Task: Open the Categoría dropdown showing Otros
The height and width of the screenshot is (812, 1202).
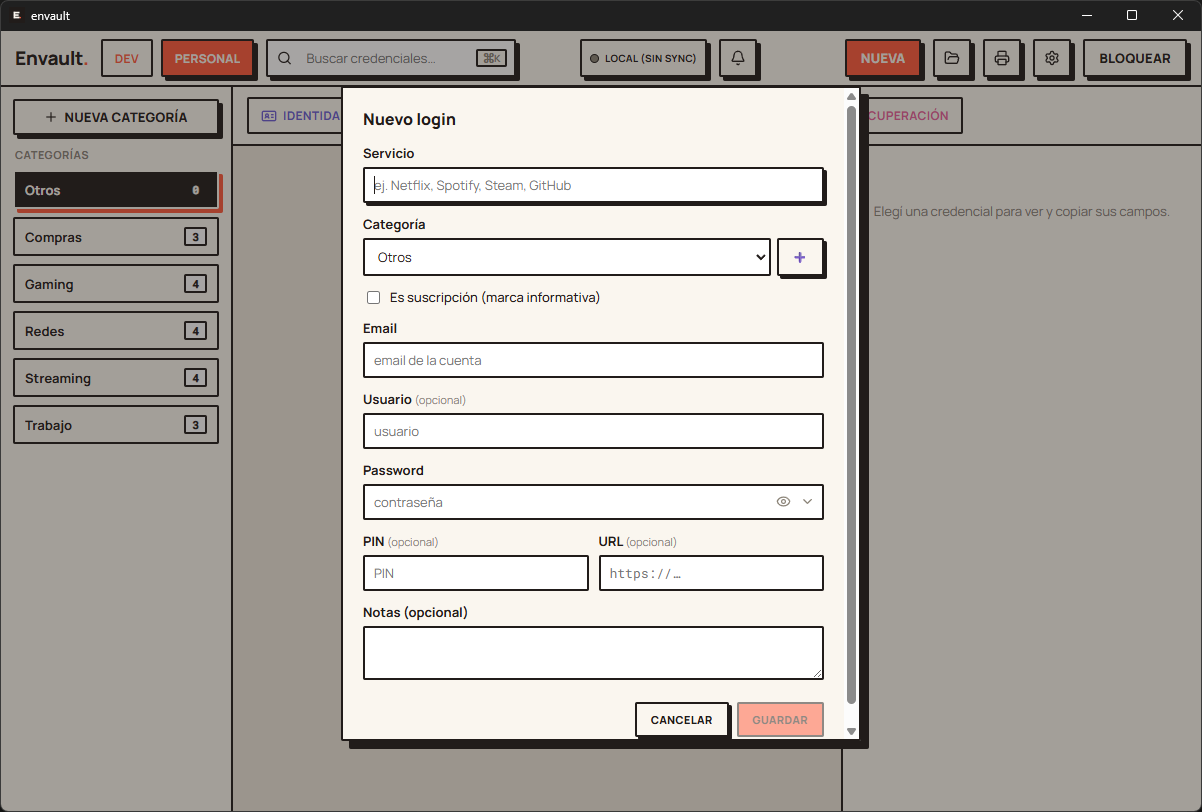Action: [x=567, y=257]
